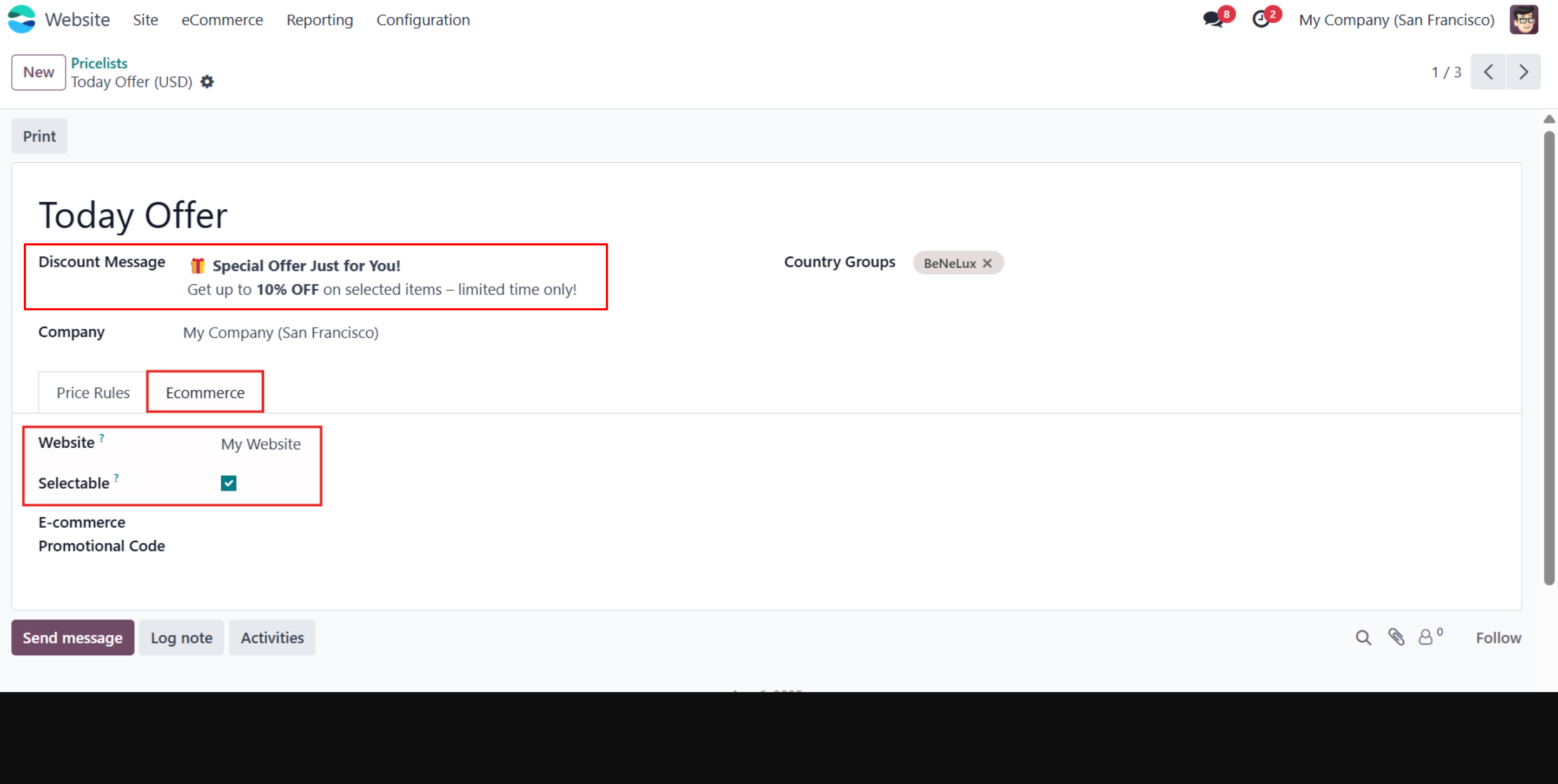
Task: Uncheck the Selectable checkbox
Action: (x=229, y=483)
